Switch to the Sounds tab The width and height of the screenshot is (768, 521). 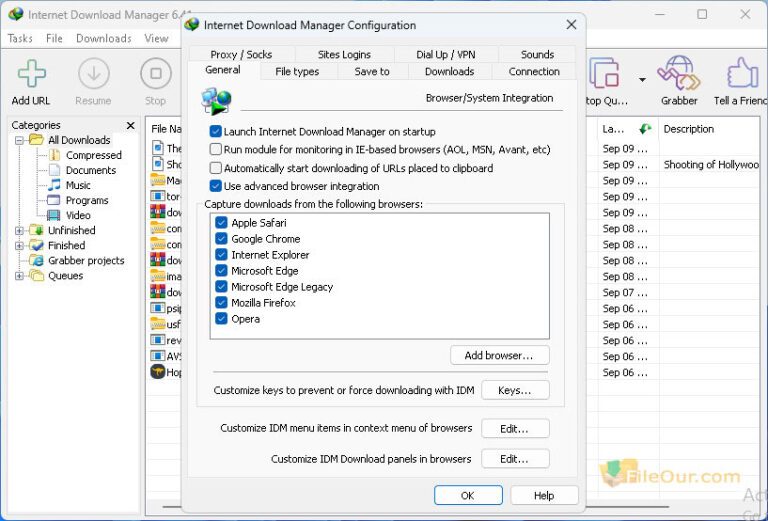tap(537, 54)
